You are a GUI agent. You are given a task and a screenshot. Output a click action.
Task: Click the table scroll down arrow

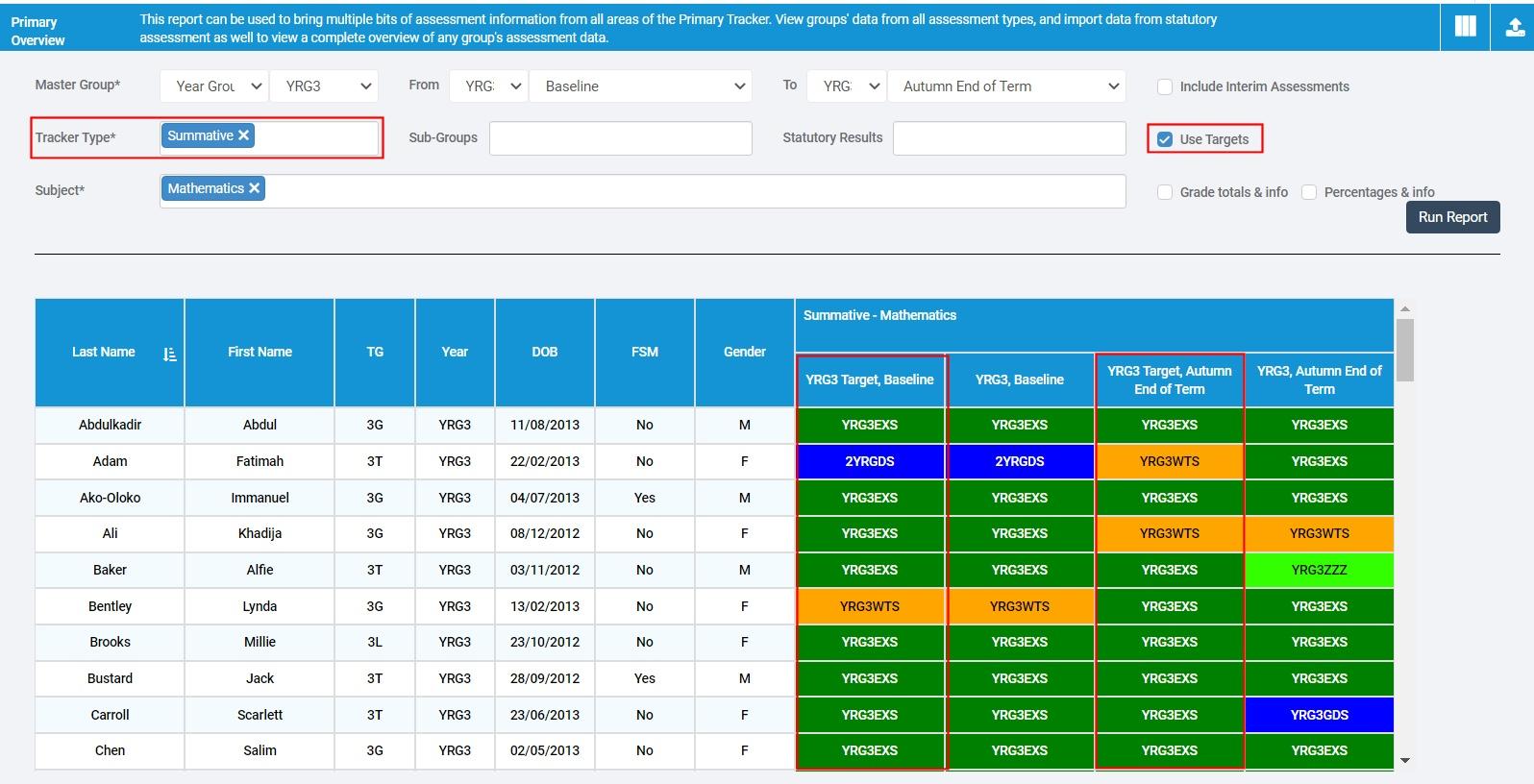click(1404, 760)
